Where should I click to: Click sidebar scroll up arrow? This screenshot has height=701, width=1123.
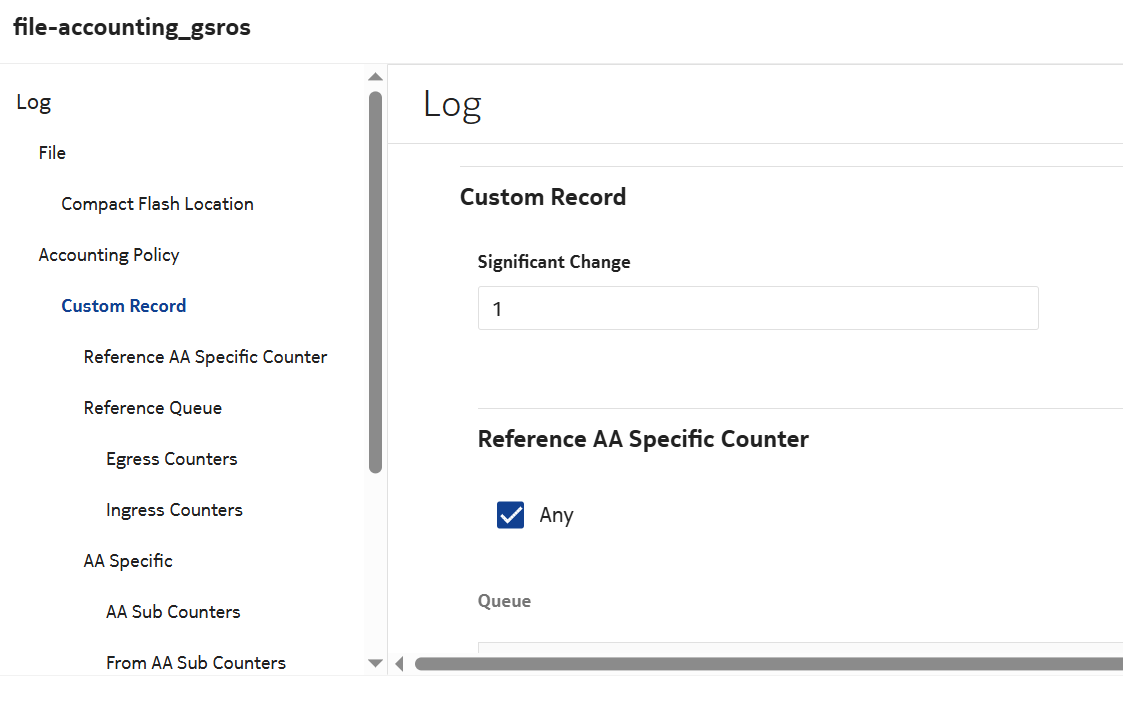(375, 77)
